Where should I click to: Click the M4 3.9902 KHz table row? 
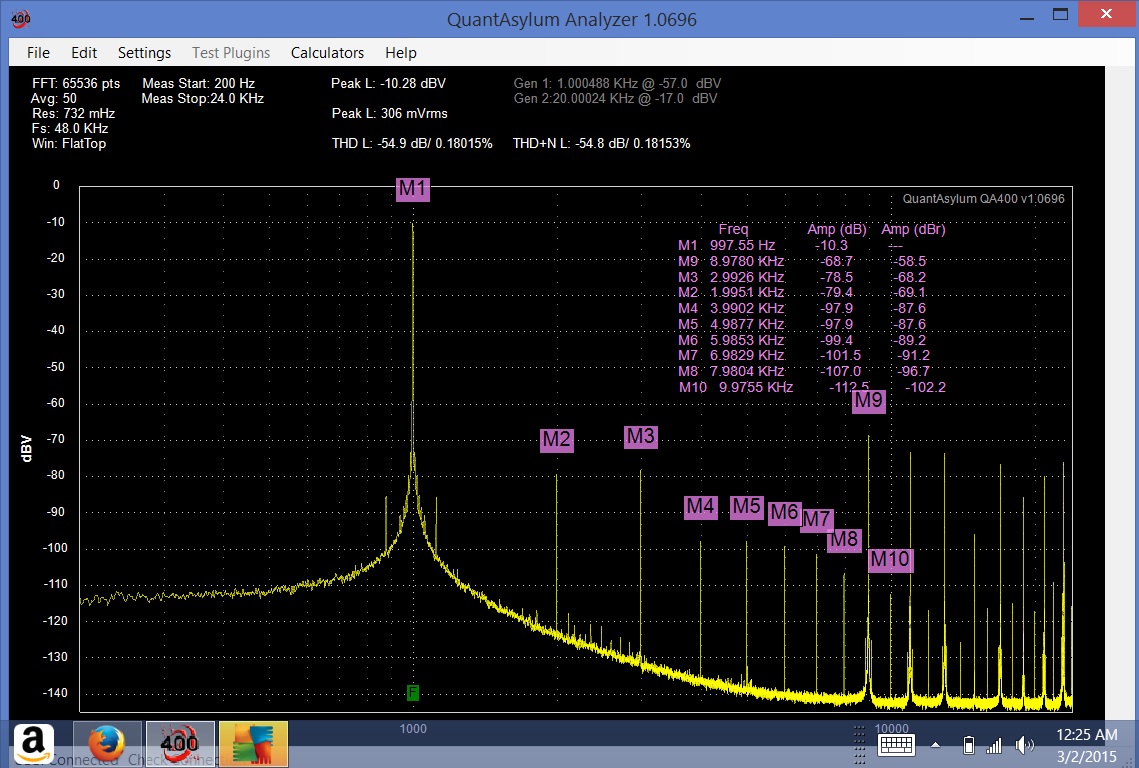pos(802,309)
